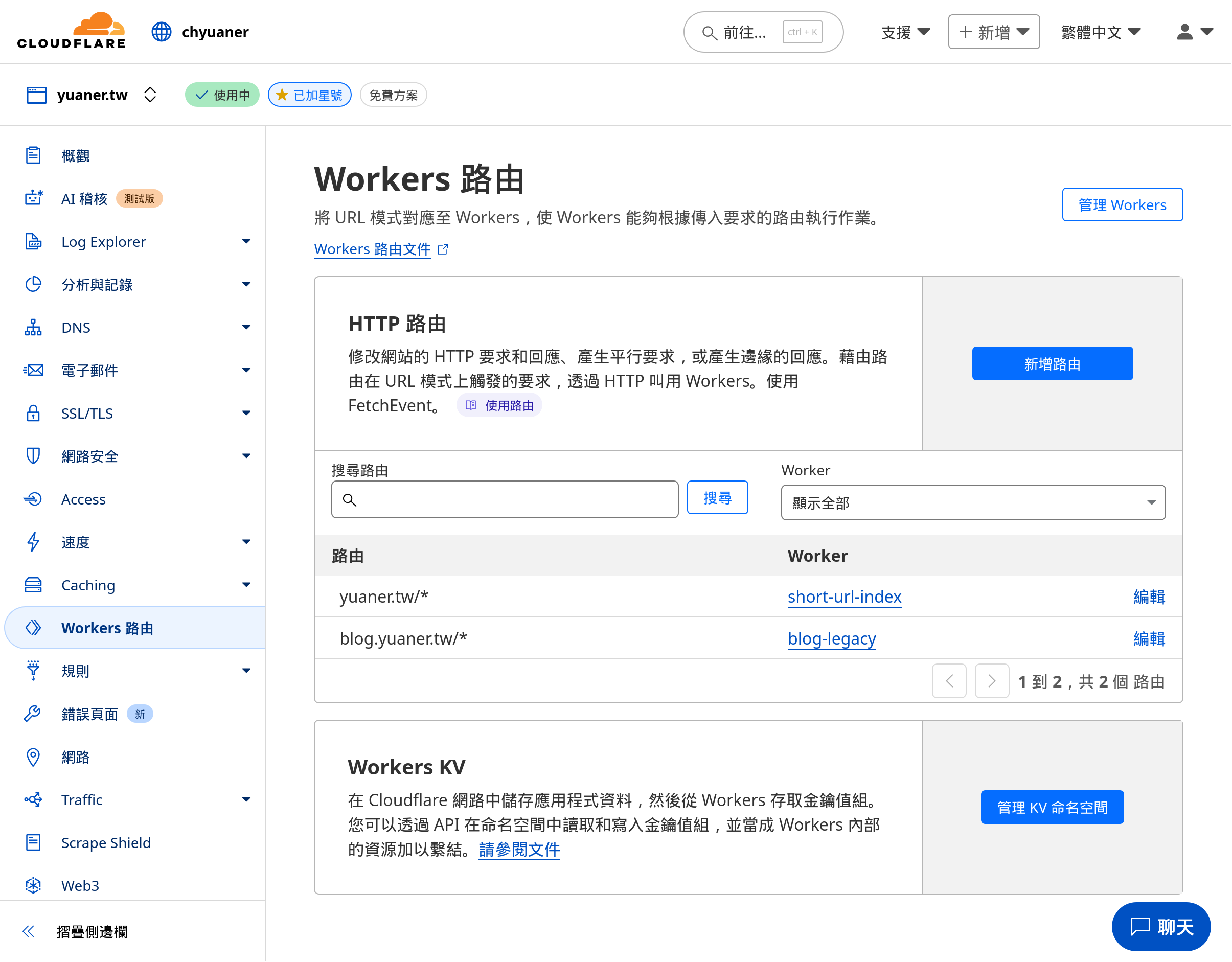Click the Workers 路由 diamond brackets icon
The image size is (1232, 962).
[33, 628]
